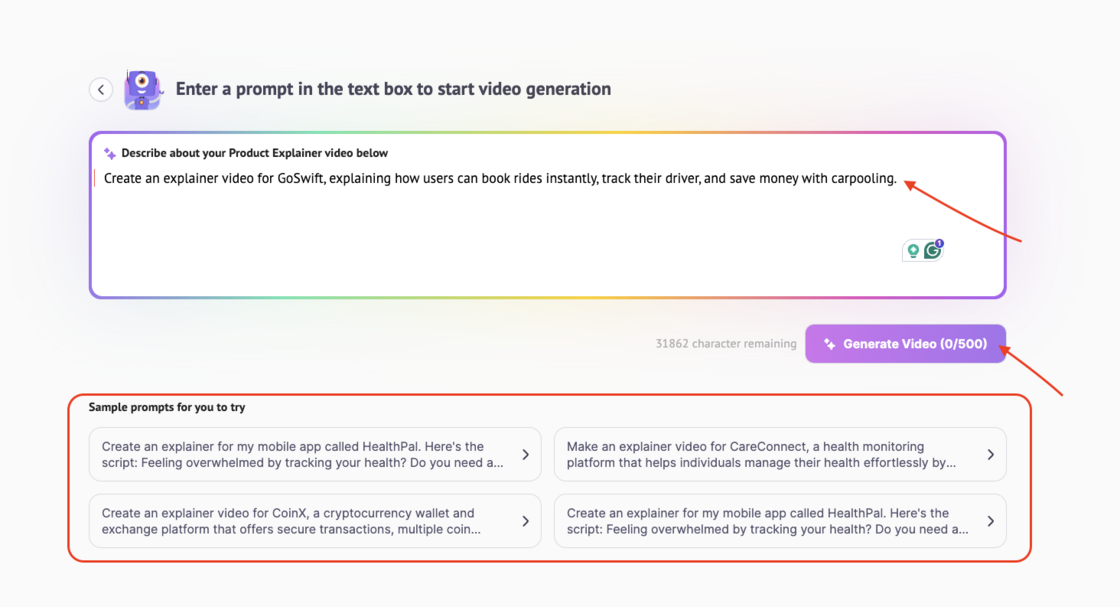Select the CareConnect sample prompt

click(770, 455)
